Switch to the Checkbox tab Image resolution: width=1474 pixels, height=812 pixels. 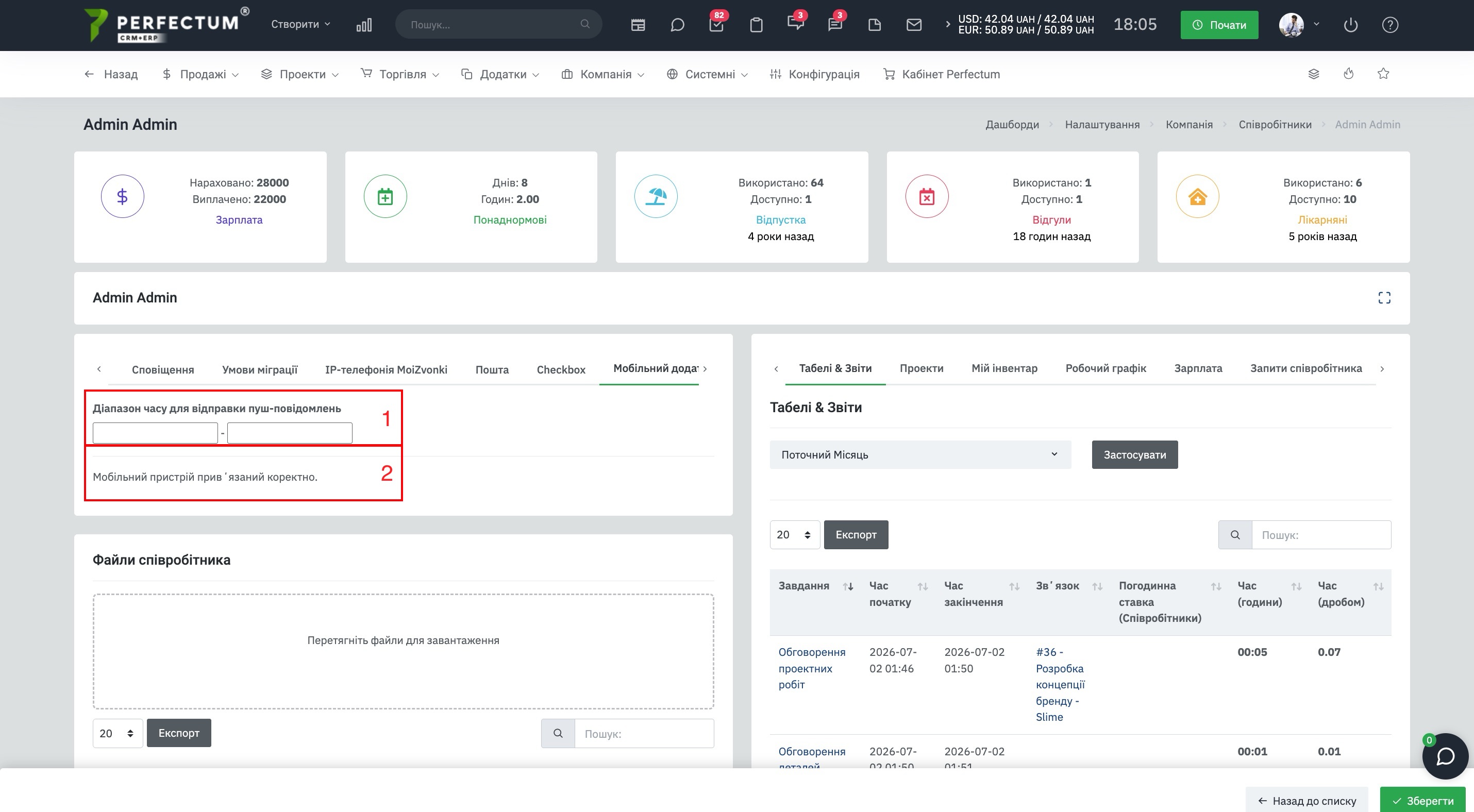(x=561, y=369)
